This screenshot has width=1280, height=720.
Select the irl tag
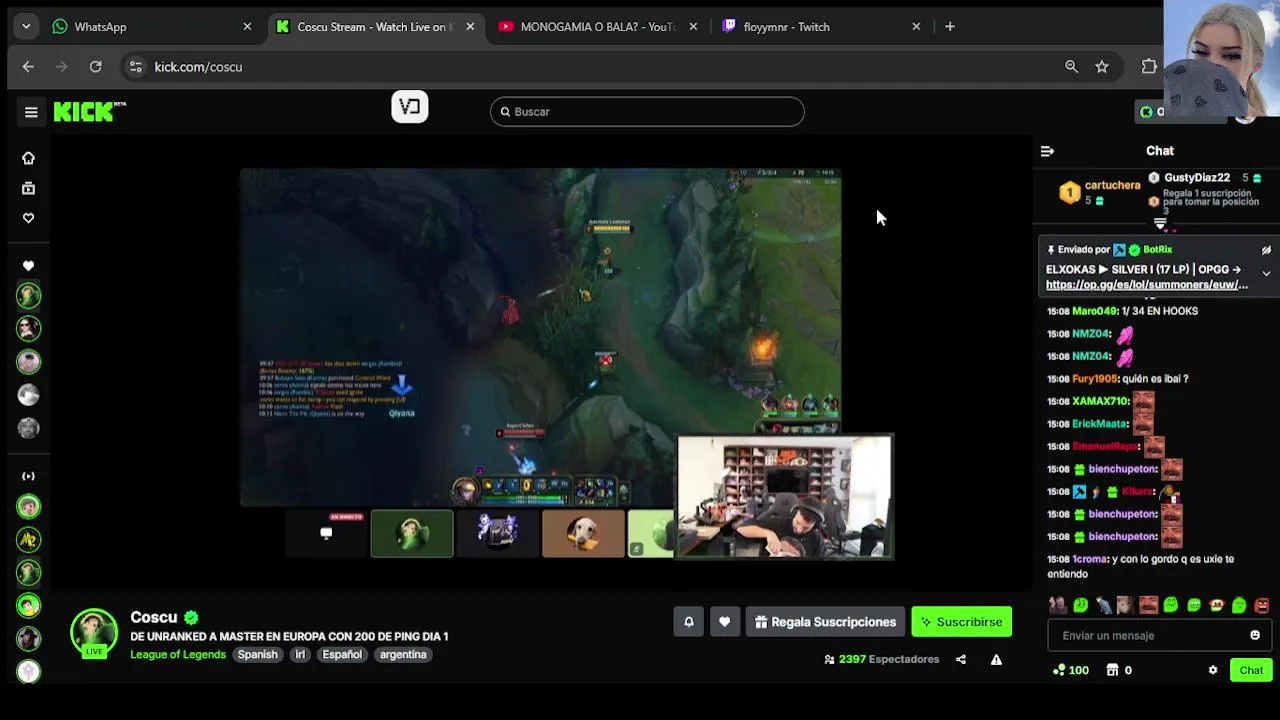tap(300, 655)
